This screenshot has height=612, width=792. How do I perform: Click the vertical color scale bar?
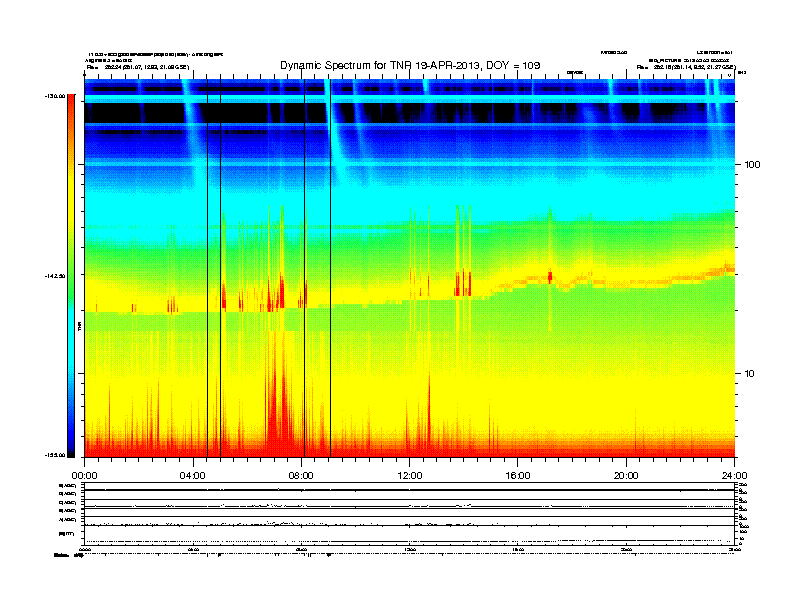pos(71,276)
